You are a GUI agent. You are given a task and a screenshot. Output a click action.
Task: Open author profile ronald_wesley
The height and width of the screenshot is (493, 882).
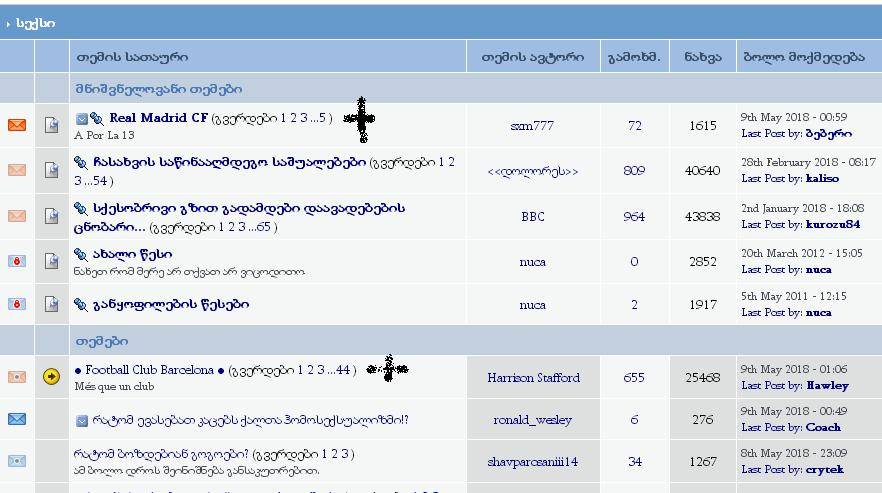point(533,420)
